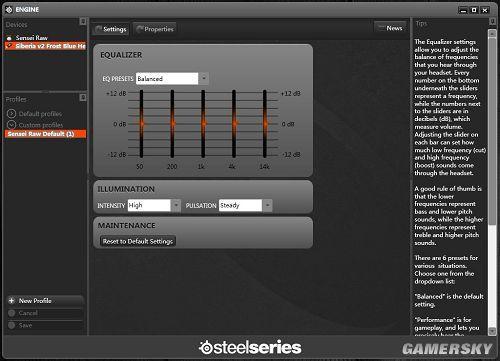Select the Sensei Raw Default (1) profile
The height and width of the screenshot is (361, 500).
(x=45, y=134)
